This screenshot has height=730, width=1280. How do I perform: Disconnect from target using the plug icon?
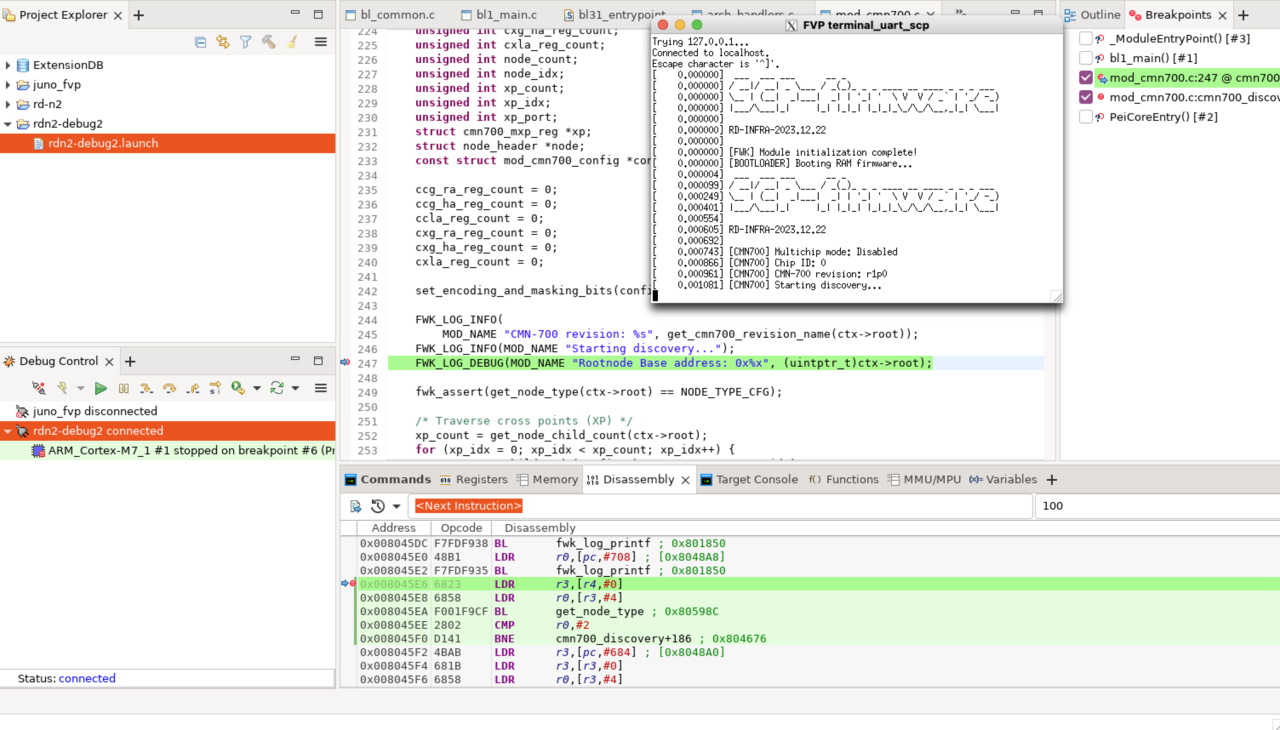click(38, 388)
